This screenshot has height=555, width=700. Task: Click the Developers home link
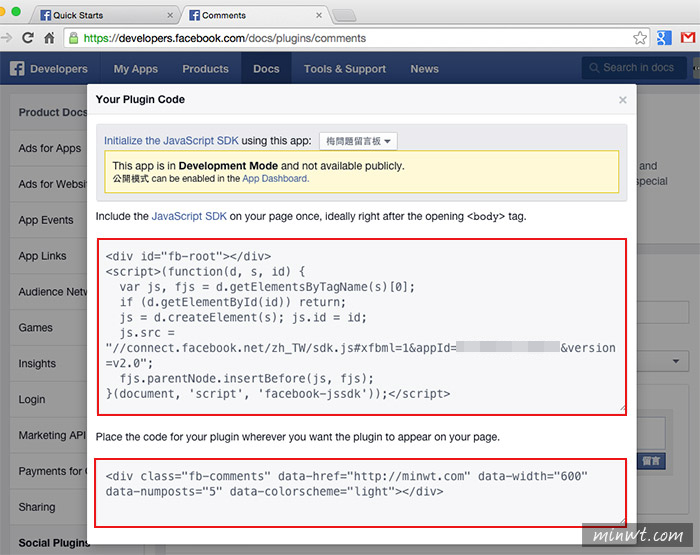(x=59, y=69)
